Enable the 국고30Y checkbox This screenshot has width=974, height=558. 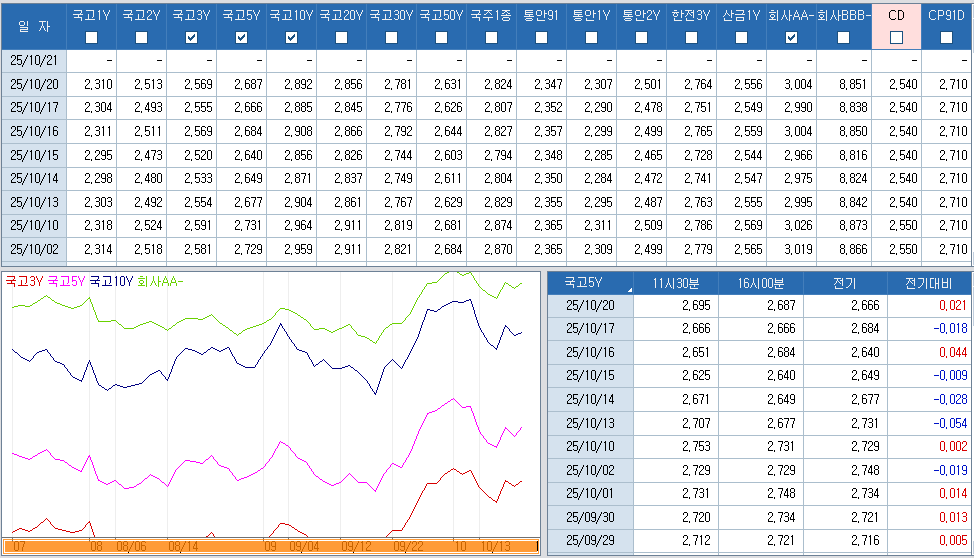click(392, 37)
